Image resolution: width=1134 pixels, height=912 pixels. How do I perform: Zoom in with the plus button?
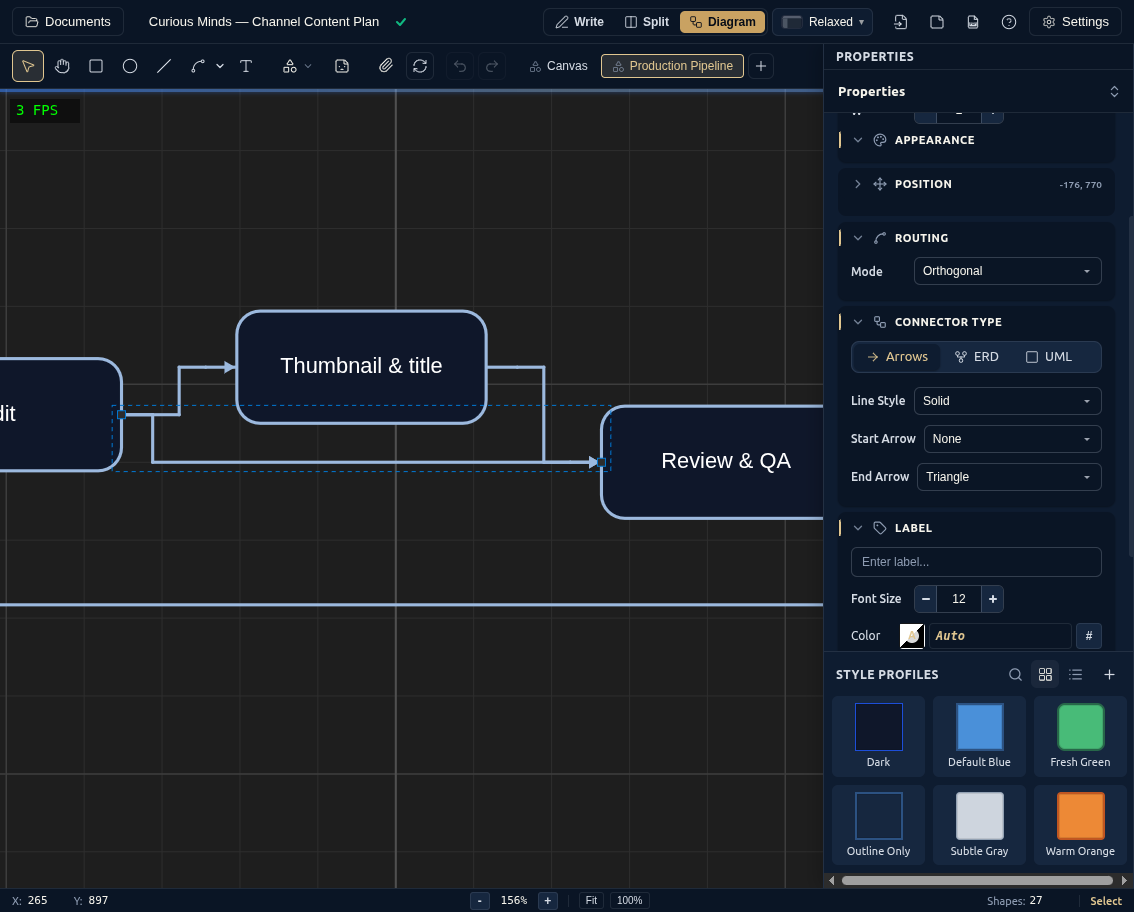click(x=547, y=900)
